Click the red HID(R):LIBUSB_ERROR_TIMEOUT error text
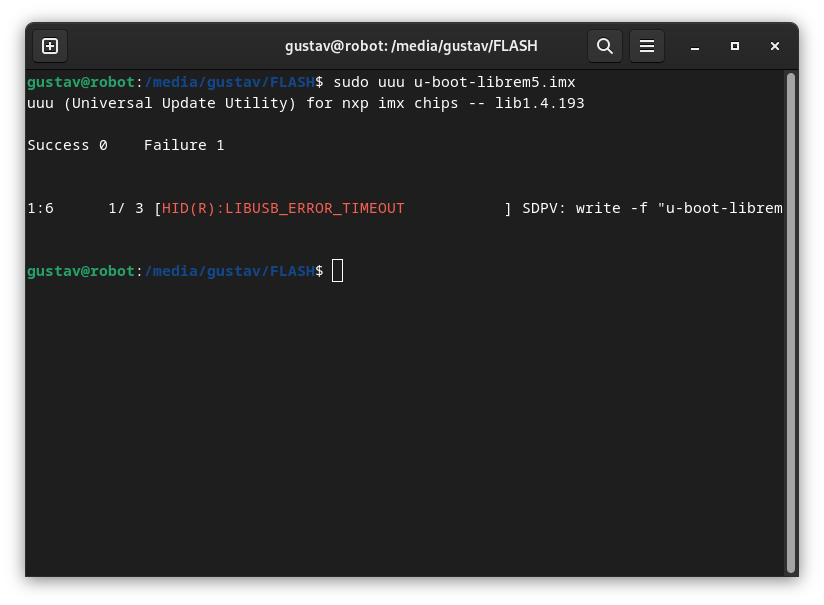Screen dimensions: 824x605 point(283,209)
